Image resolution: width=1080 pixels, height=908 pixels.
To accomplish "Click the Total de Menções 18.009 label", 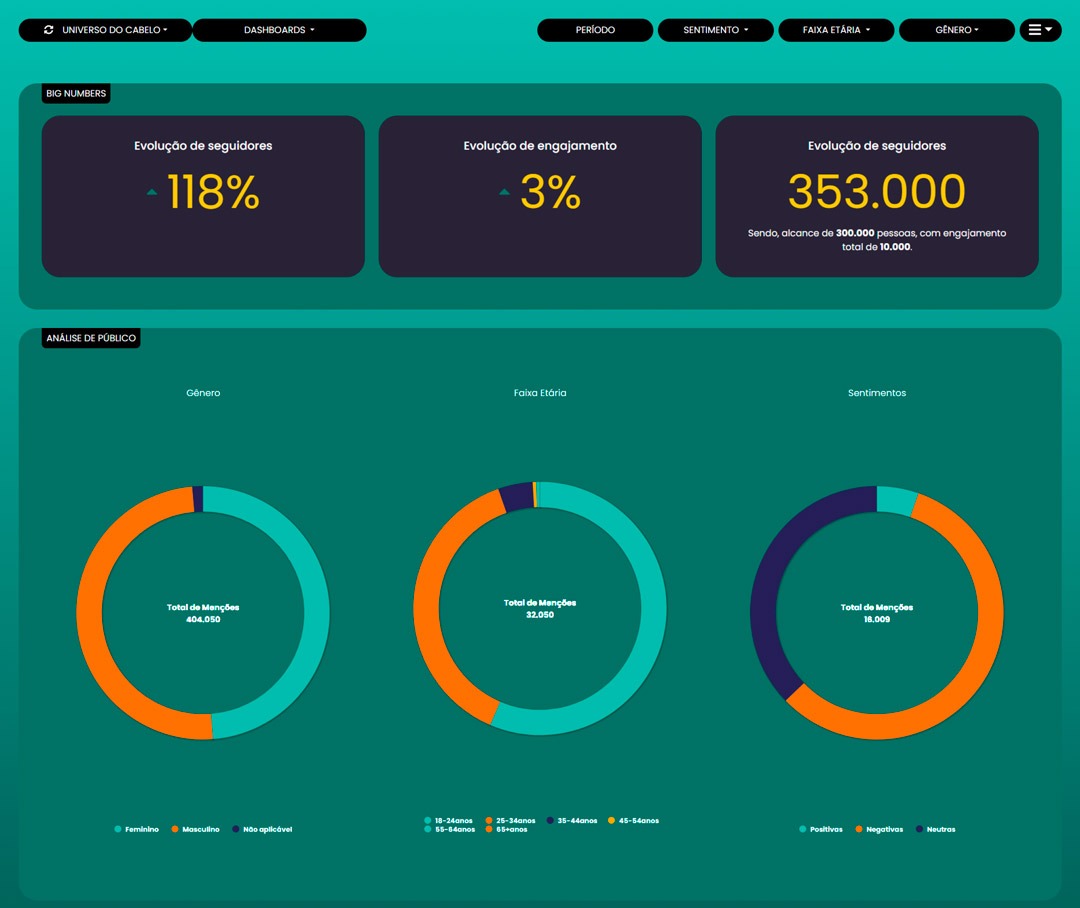I will tap(877, 613).
